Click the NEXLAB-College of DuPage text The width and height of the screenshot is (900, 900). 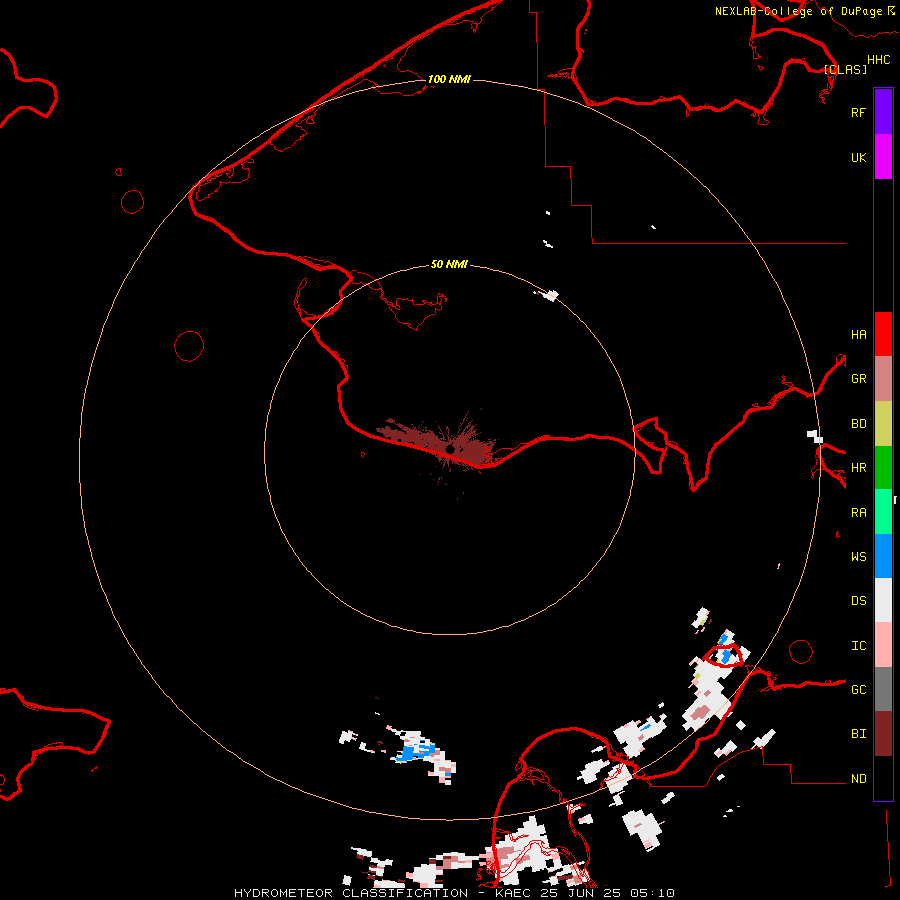coord(798,11)
